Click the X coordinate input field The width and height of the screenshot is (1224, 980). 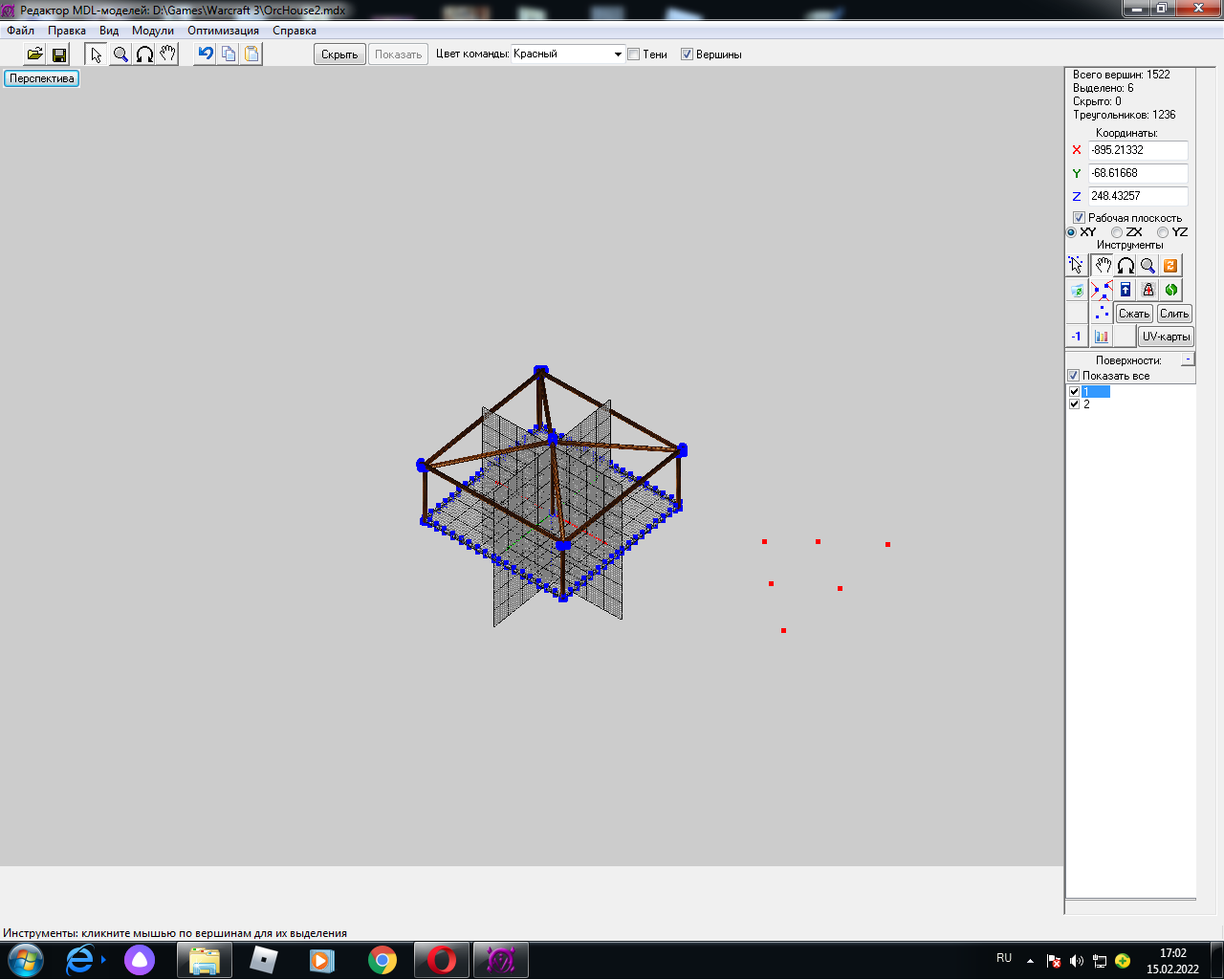[x=1137, y=150]
